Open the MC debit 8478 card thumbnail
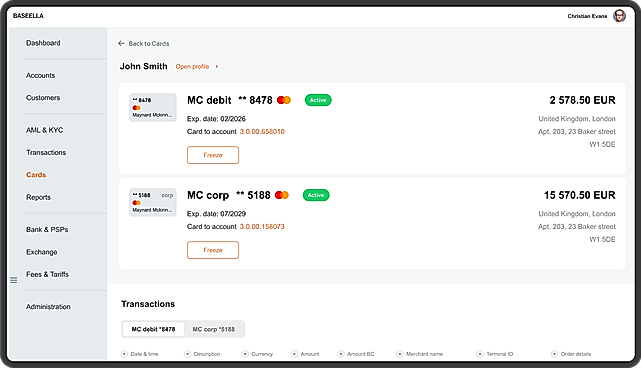The height and width of the screenshot is (368, 641). (x=153, y=107)
